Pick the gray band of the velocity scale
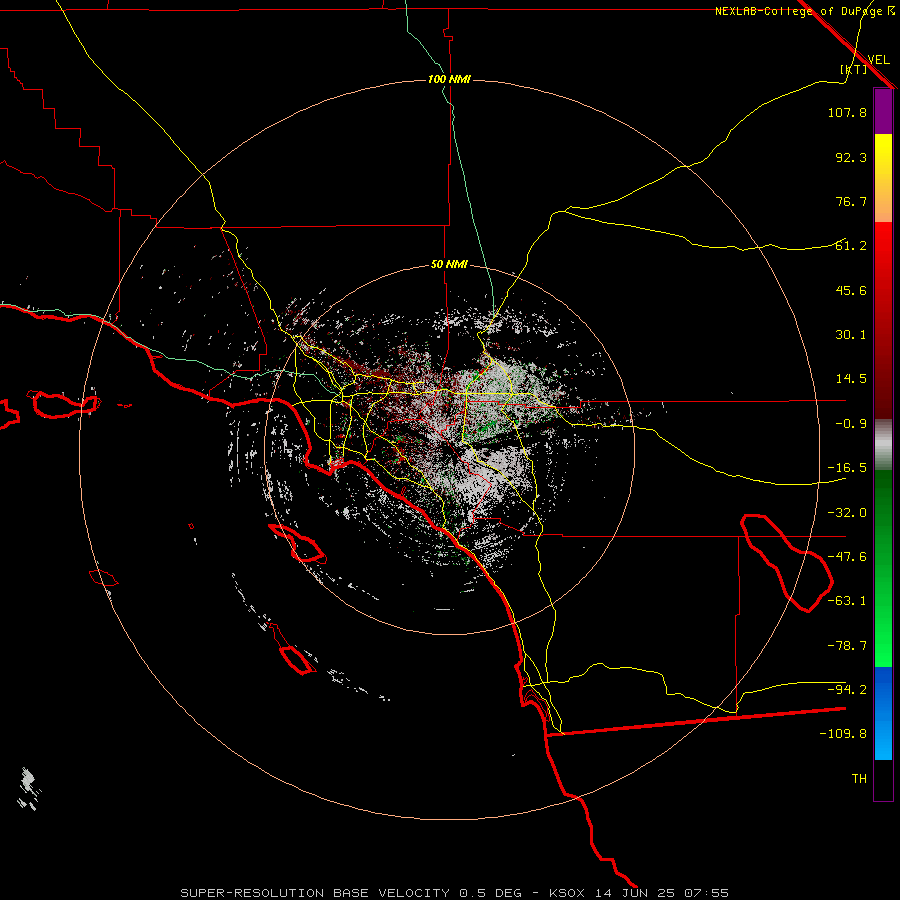The height and width of the screenshot is (900, 900). [883, 445]
